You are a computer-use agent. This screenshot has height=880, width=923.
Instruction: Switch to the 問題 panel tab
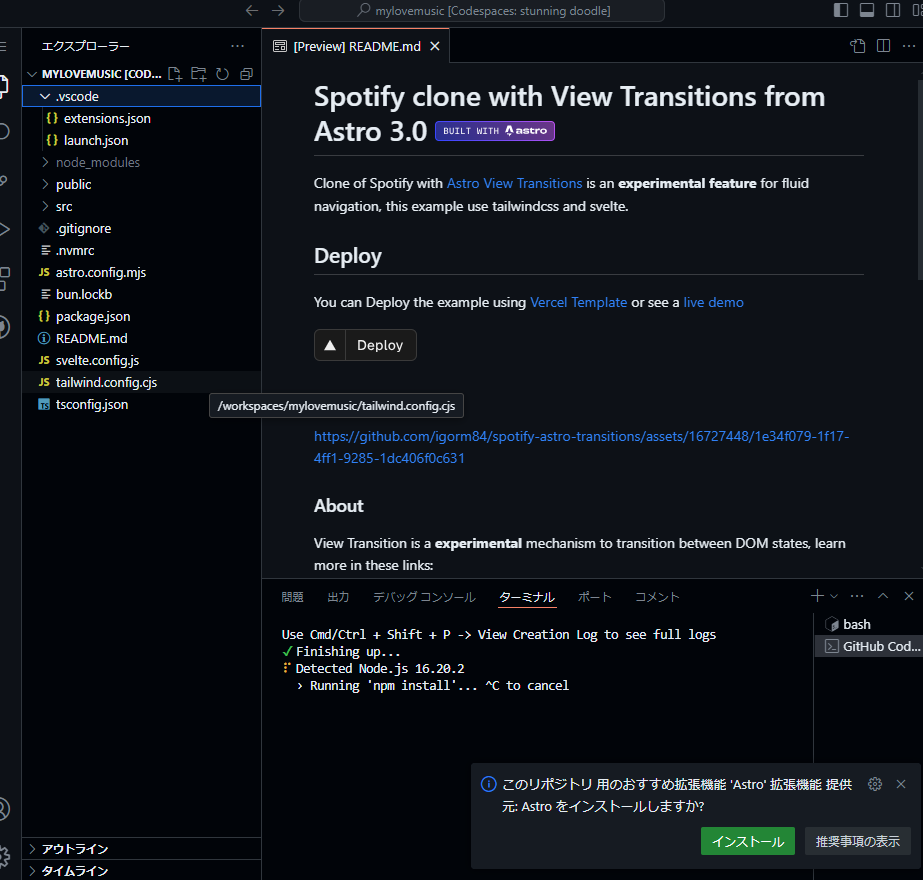click(293, 597)
